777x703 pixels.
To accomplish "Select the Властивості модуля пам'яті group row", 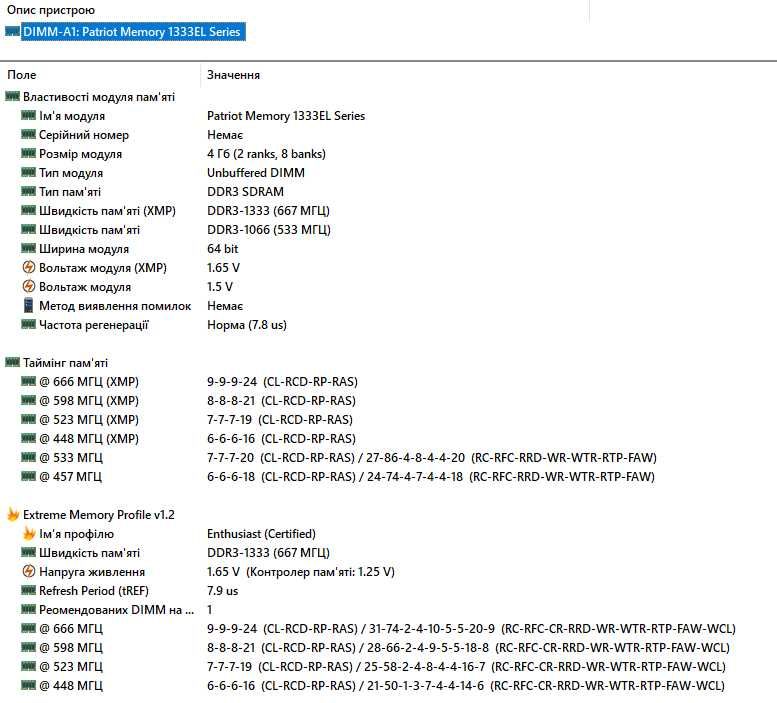I will click(x=99, y=97).
